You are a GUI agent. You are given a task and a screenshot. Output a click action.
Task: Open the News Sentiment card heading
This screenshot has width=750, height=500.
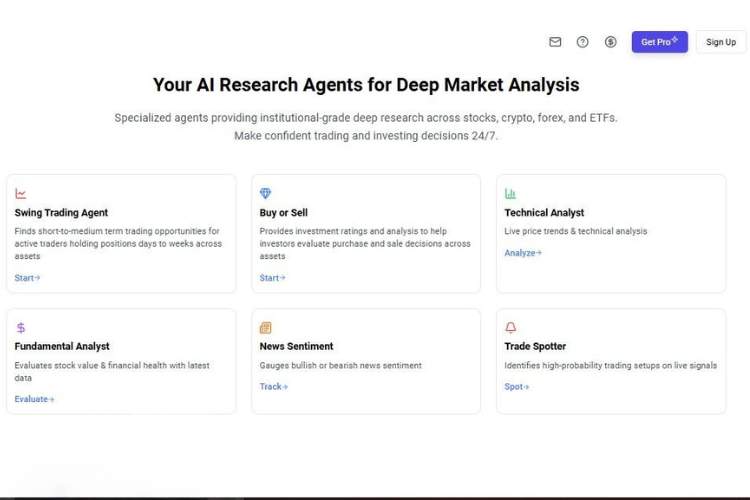296,346
